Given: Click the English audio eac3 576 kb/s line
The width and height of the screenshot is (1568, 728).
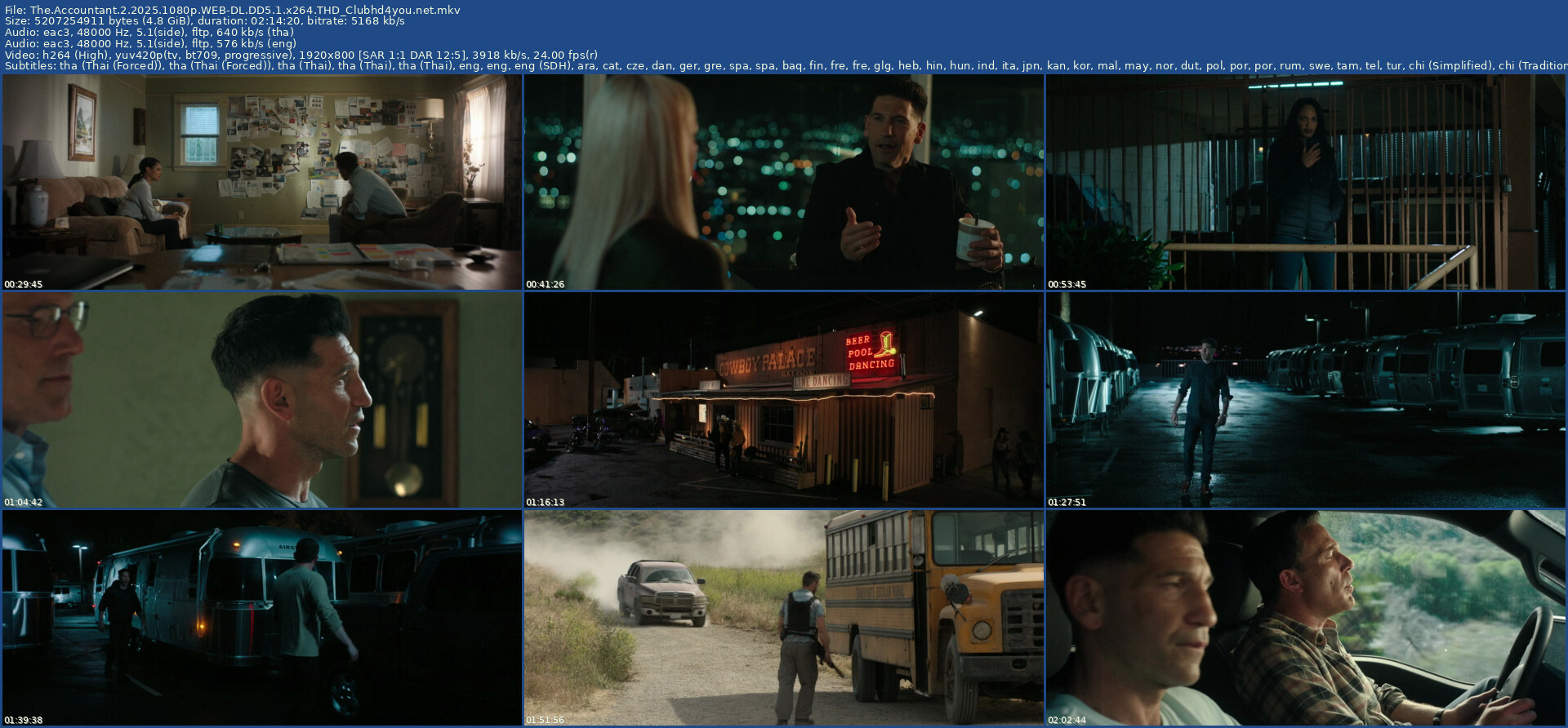Looking at the screenshot, I should click(150, 43).
